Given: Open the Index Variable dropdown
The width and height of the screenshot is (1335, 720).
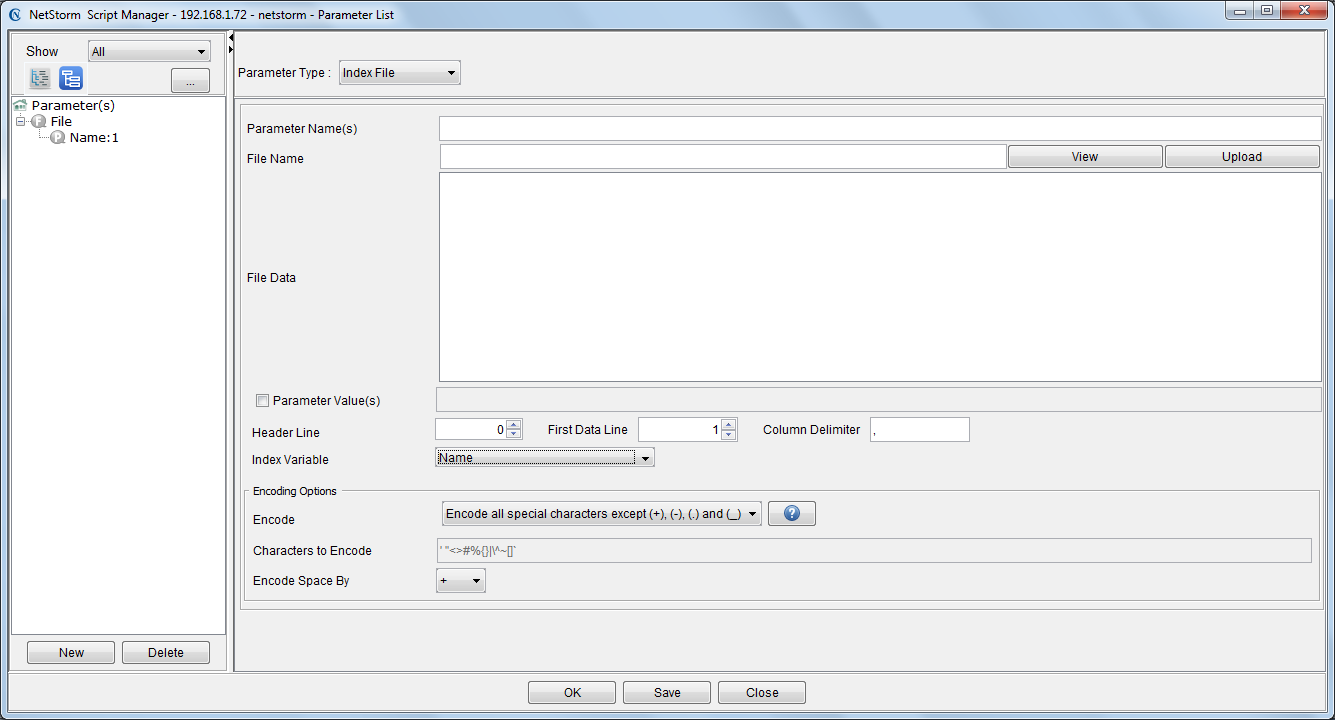Looking at the screenshot, I should 545,457.
